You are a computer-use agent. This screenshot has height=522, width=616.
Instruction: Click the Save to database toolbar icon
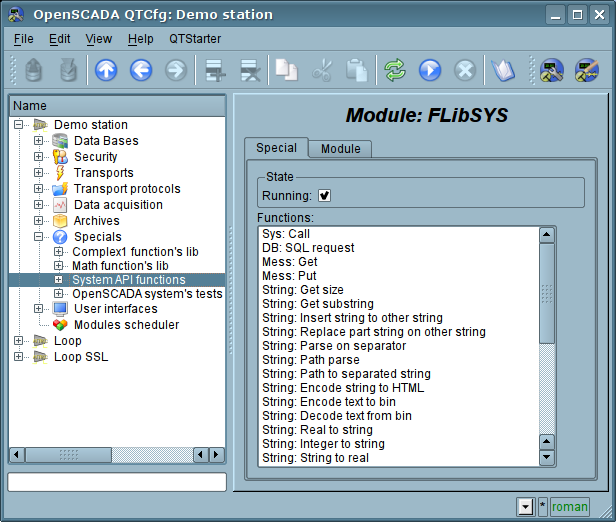[x=68, y=70]
